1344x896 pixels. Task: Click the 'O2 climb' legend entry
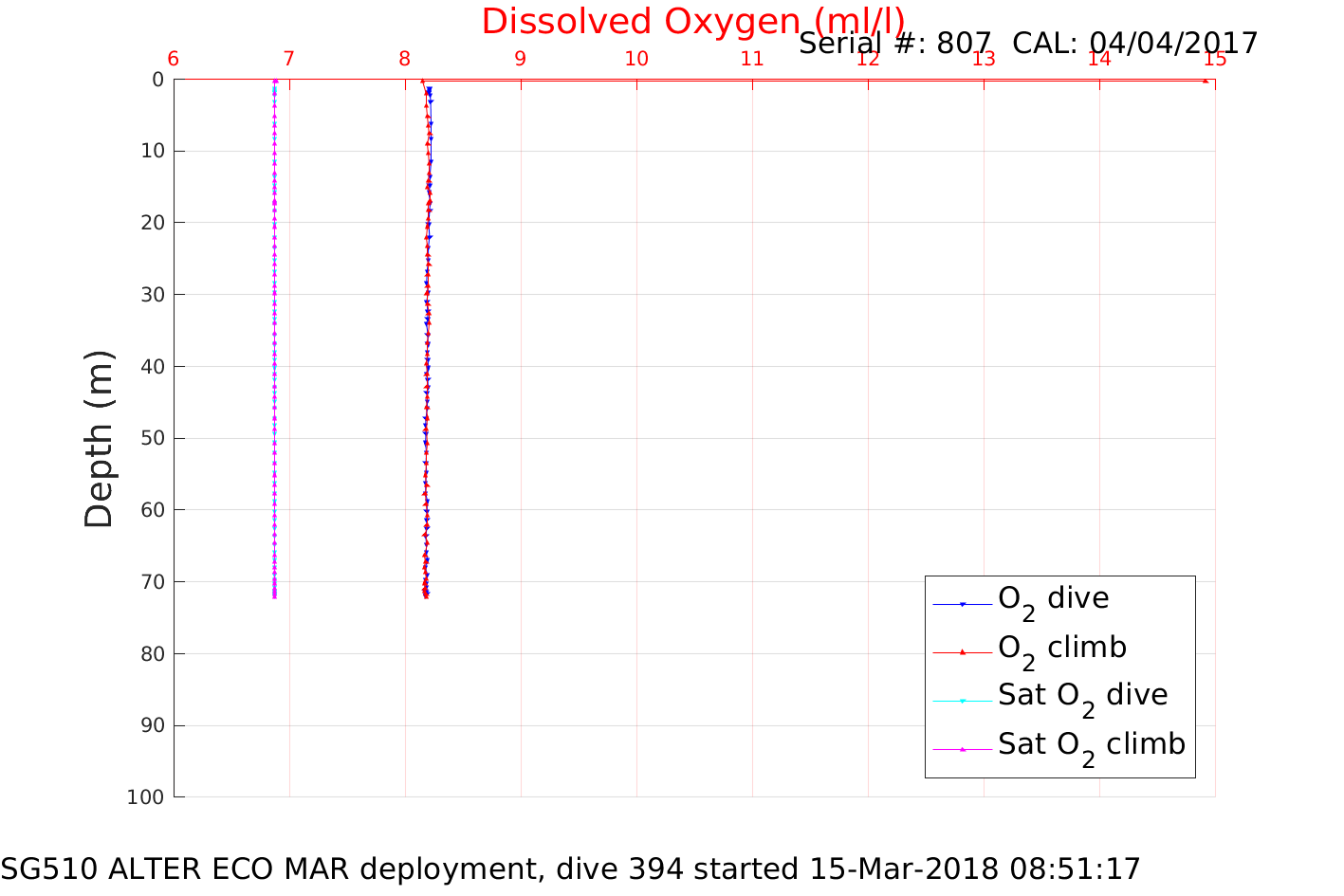(1061, 649)
